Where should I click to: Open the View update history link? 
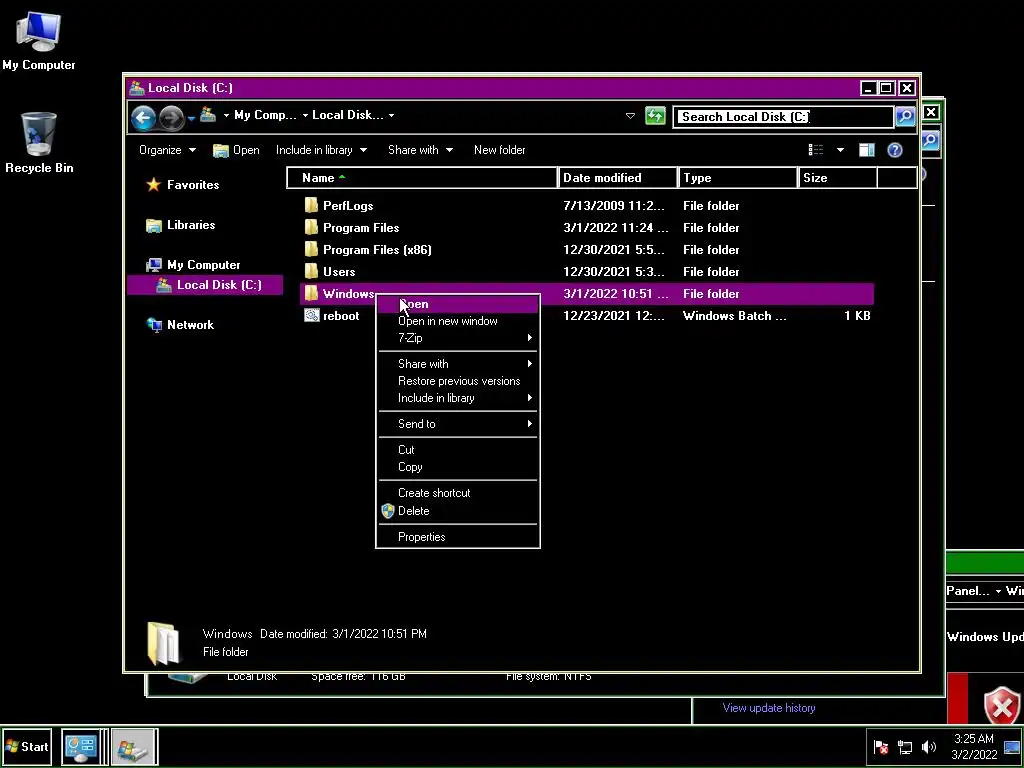pyautogui.click(x=769, y=708)
